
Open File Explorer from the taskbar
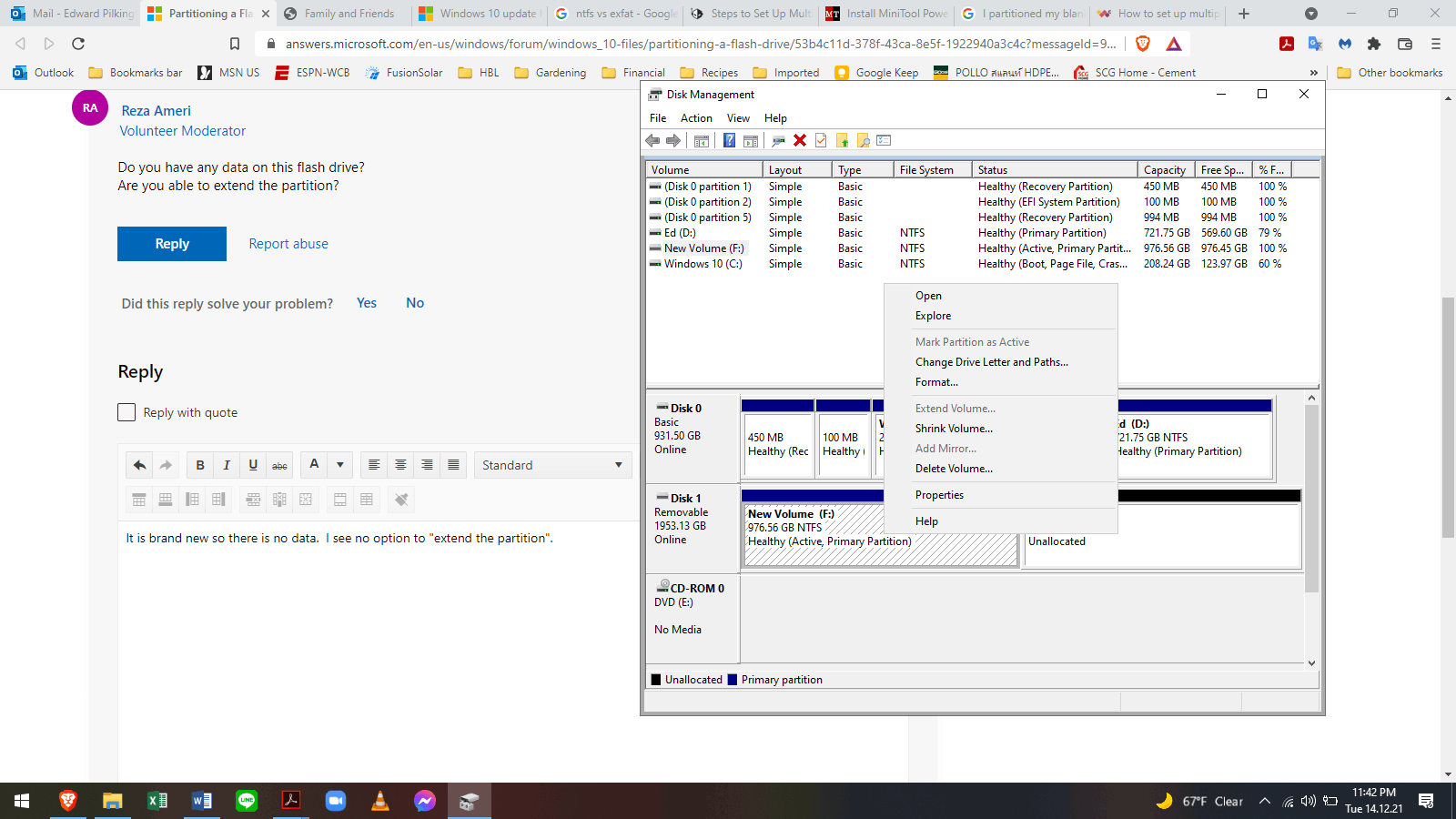pyautogui.click(x=112, y=801)
